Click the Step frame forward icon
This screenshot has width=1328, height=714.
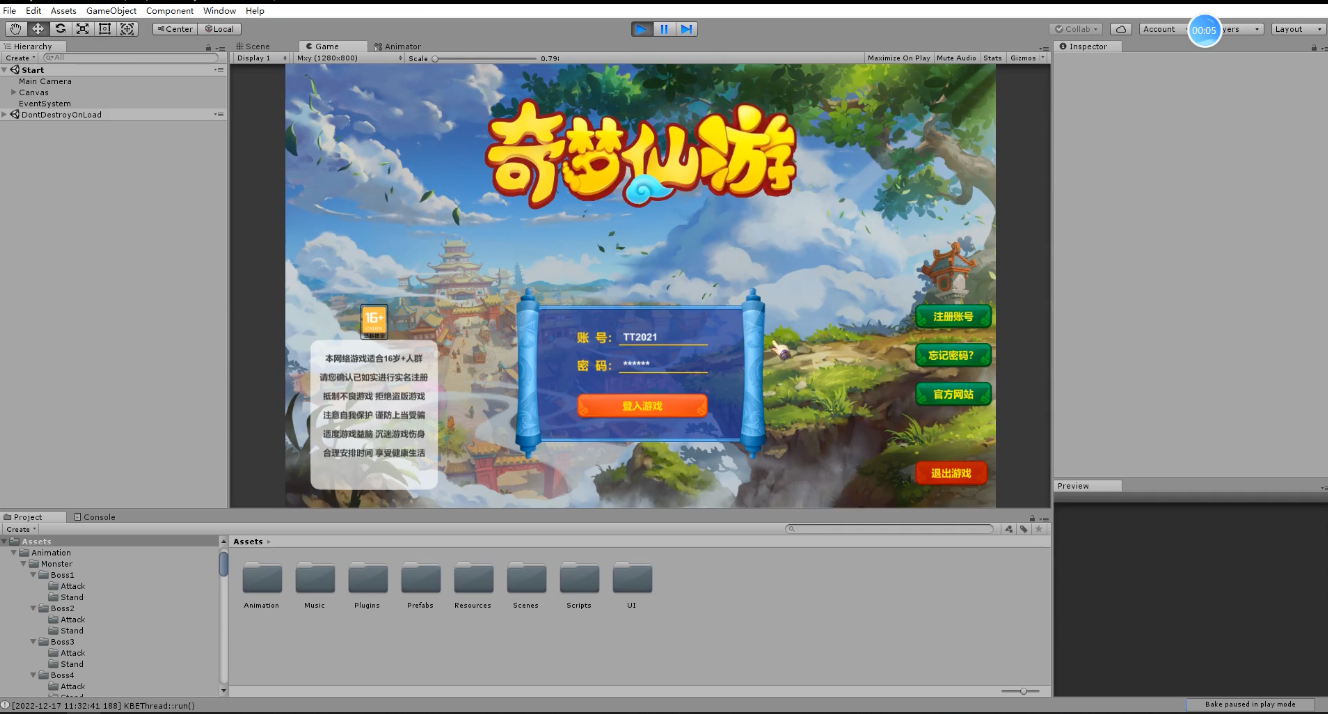pyautogui.click(x=686, y=29)
